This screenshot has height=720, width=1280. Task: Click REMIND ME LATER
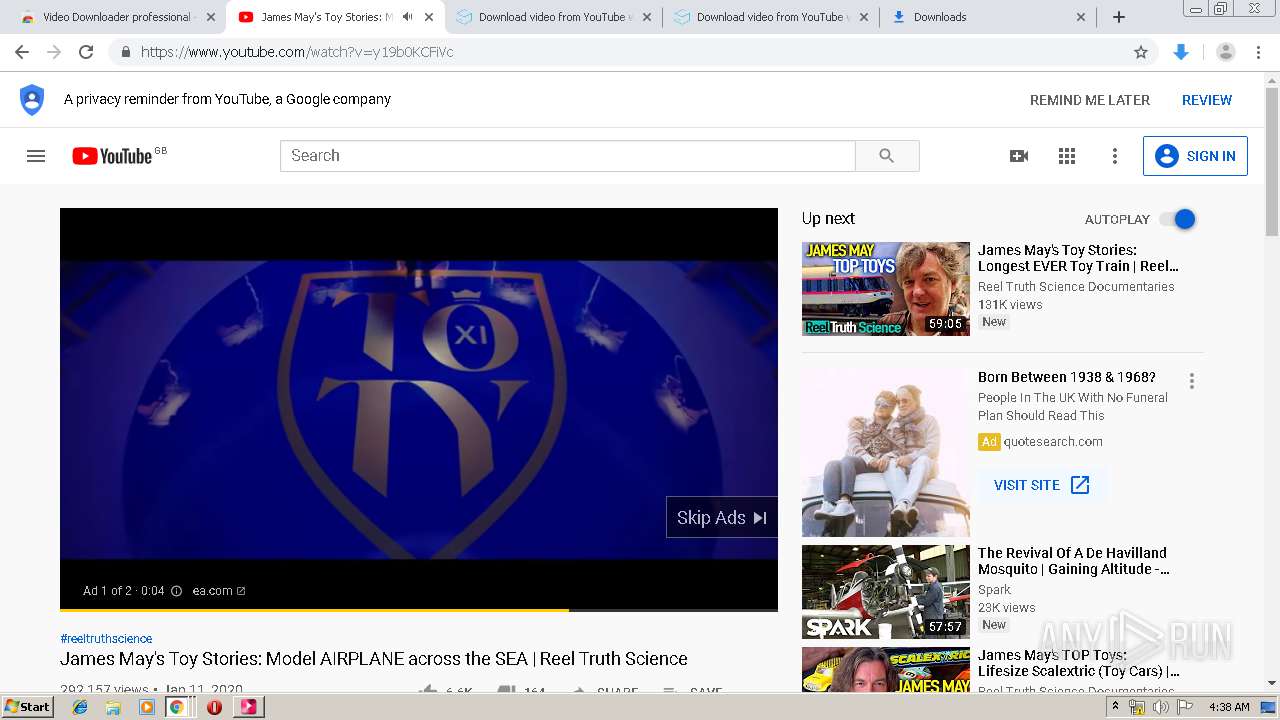[1090, 100]
